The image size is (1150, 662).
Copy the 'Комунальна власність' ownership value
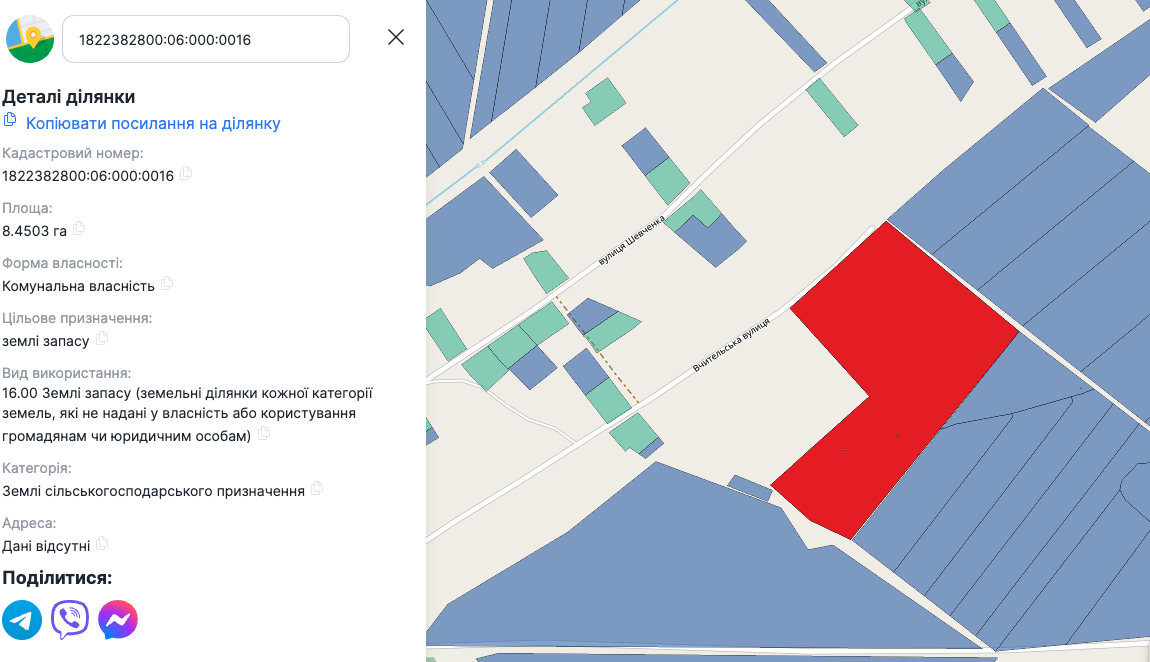click(x=167, y=284)
